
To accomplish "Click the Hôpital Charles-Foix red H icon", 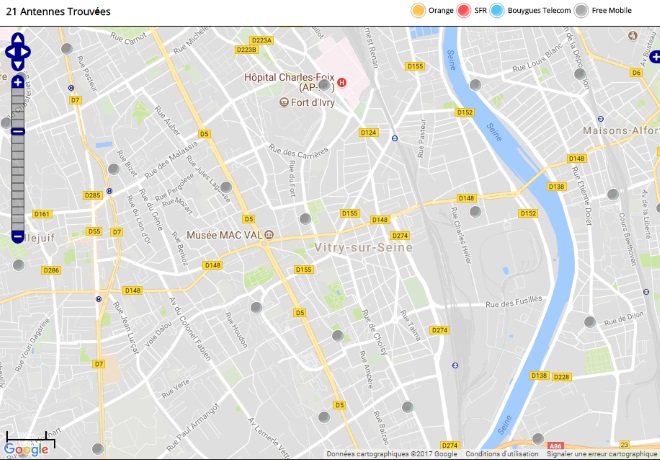I will pyautogui.click(x=342, y=82).
